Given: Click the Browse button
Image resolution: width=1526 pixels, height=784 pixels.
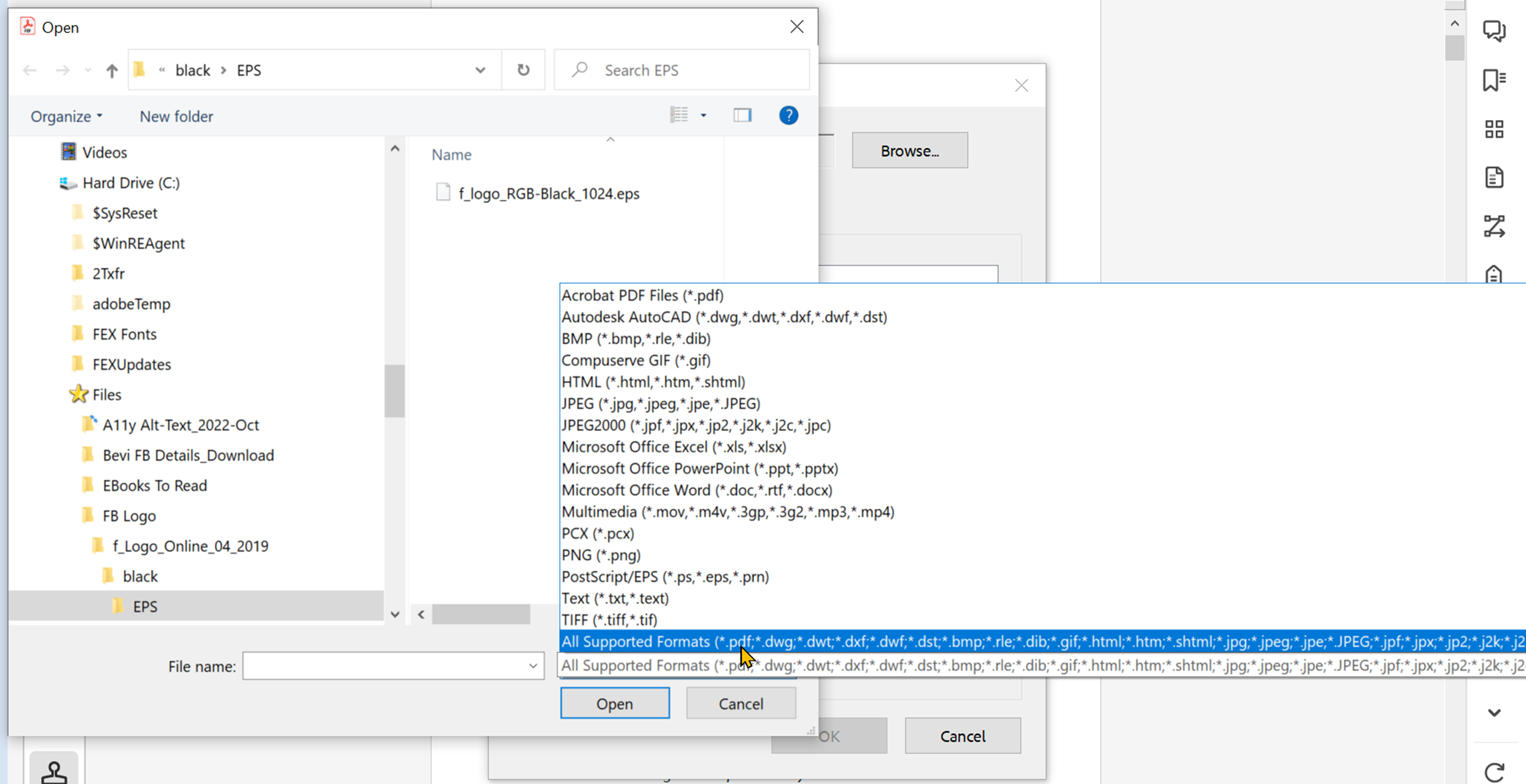Looking at the screenshot, I should (909, 150).
